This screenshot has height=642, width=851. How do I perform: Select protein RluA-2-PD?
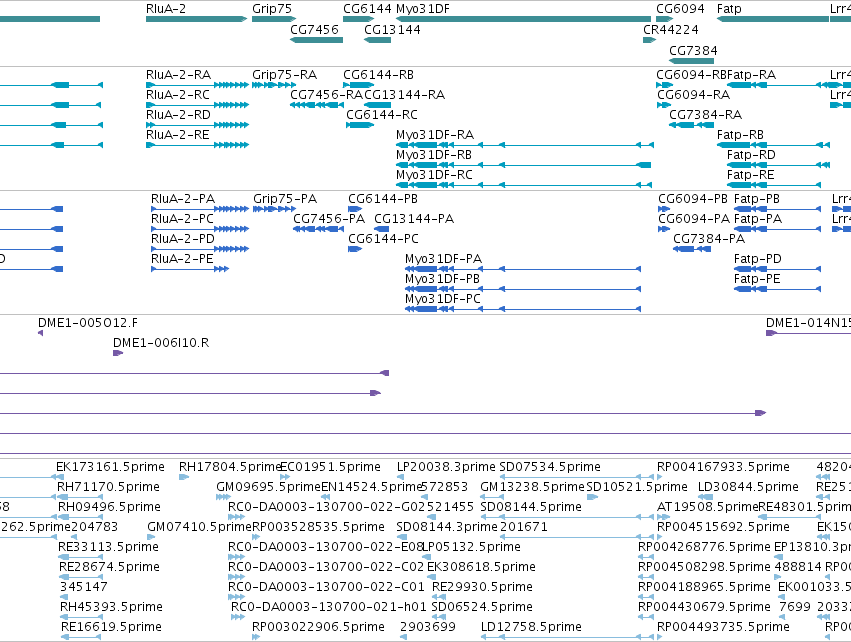point(200,249)
